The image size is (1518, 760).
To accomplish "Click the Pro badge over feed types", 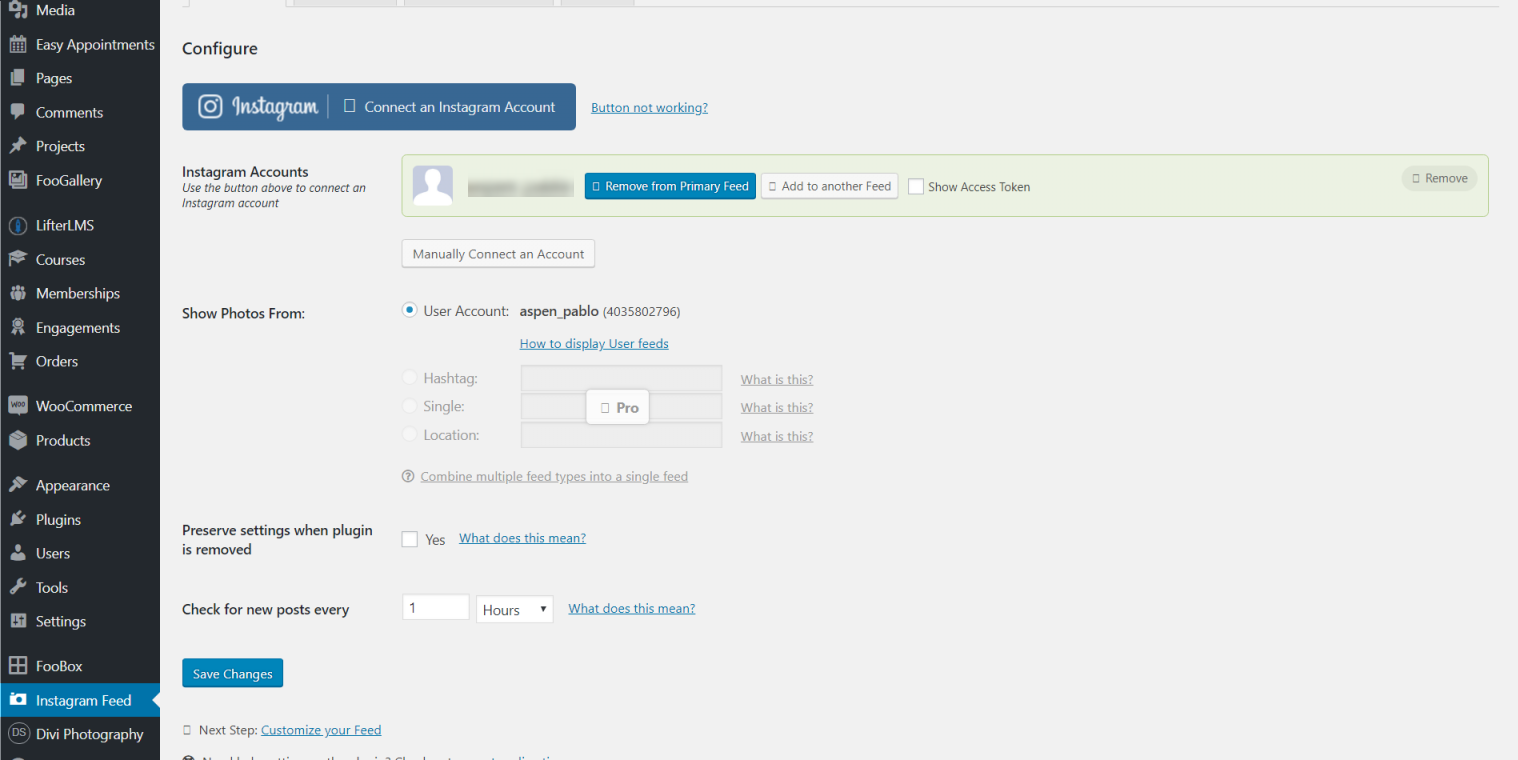I will pos(618,407).
